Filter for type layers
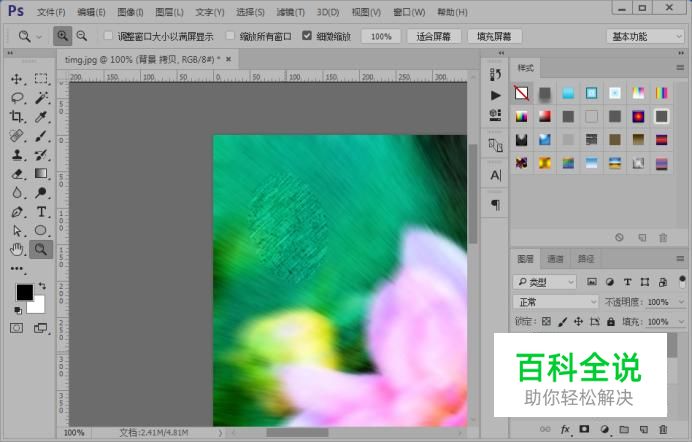Screen dimensions: 692x442 pyautogui.click(x=628, y=282)
